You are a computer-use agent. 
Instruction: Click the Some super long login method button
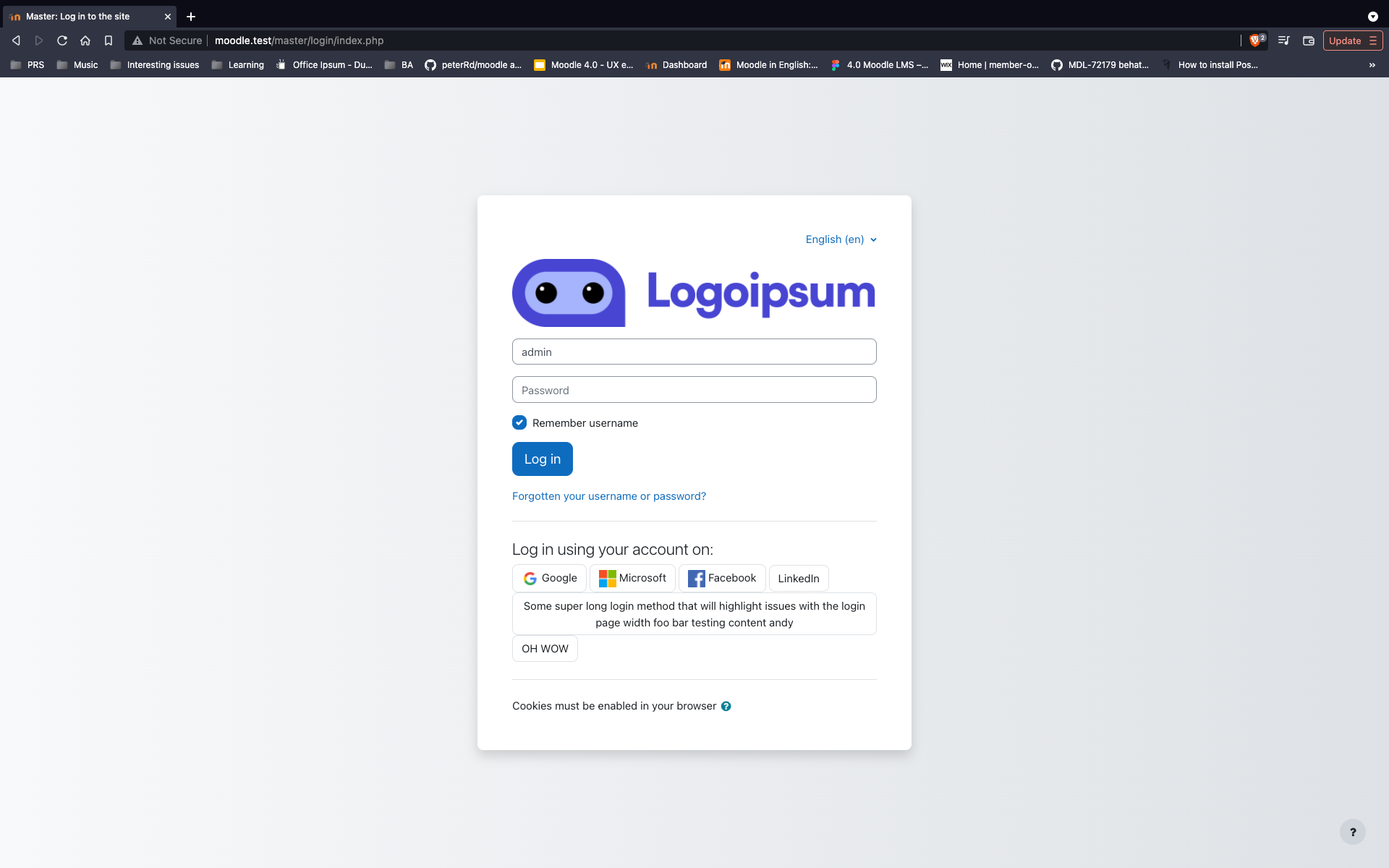coord(694,614)
